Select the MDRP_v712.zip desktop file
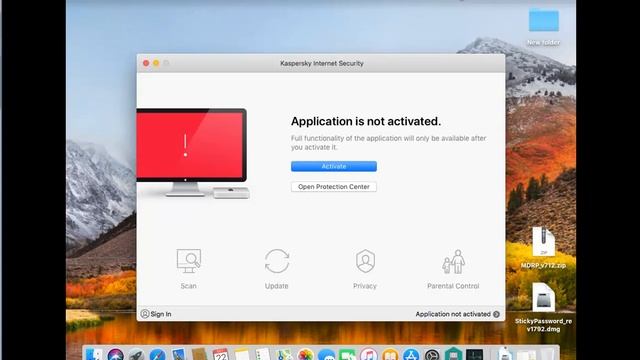Screen dimensions: 640x360 (x=543, y=247)
